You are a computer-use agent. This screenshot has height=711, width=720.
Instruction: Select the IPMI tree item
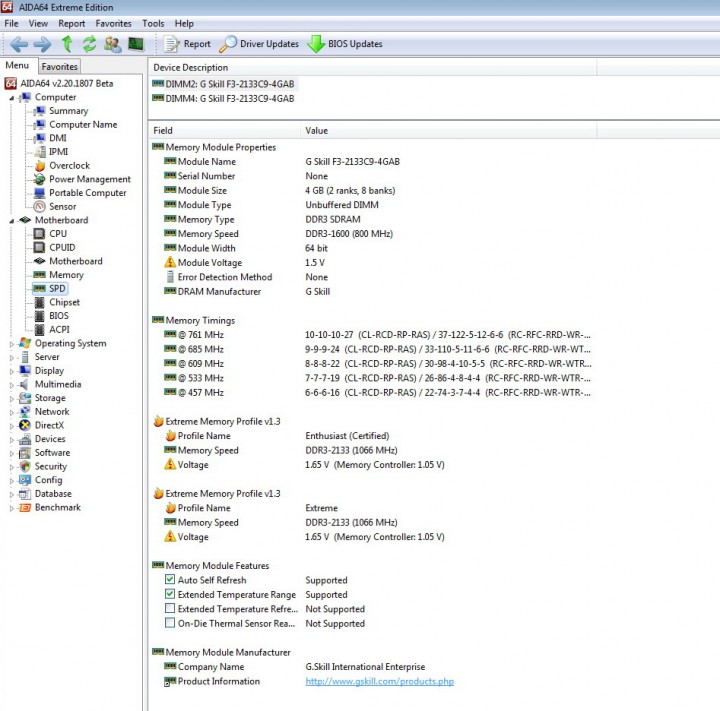coord(58,152)
